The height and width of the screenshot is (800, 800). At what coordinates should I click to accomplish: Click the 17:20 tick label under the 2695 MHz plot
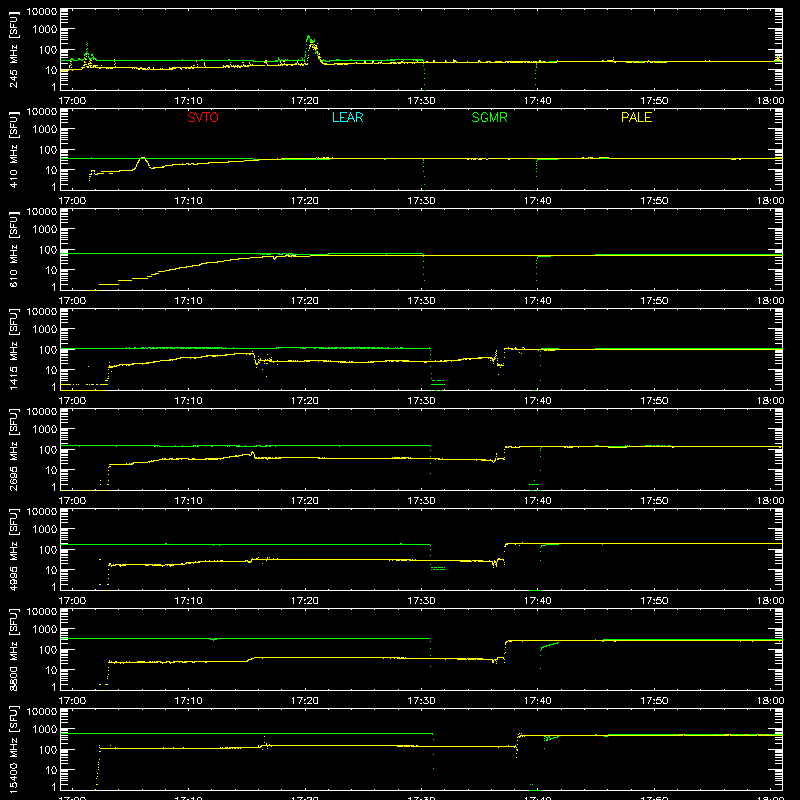pos(305,501)
